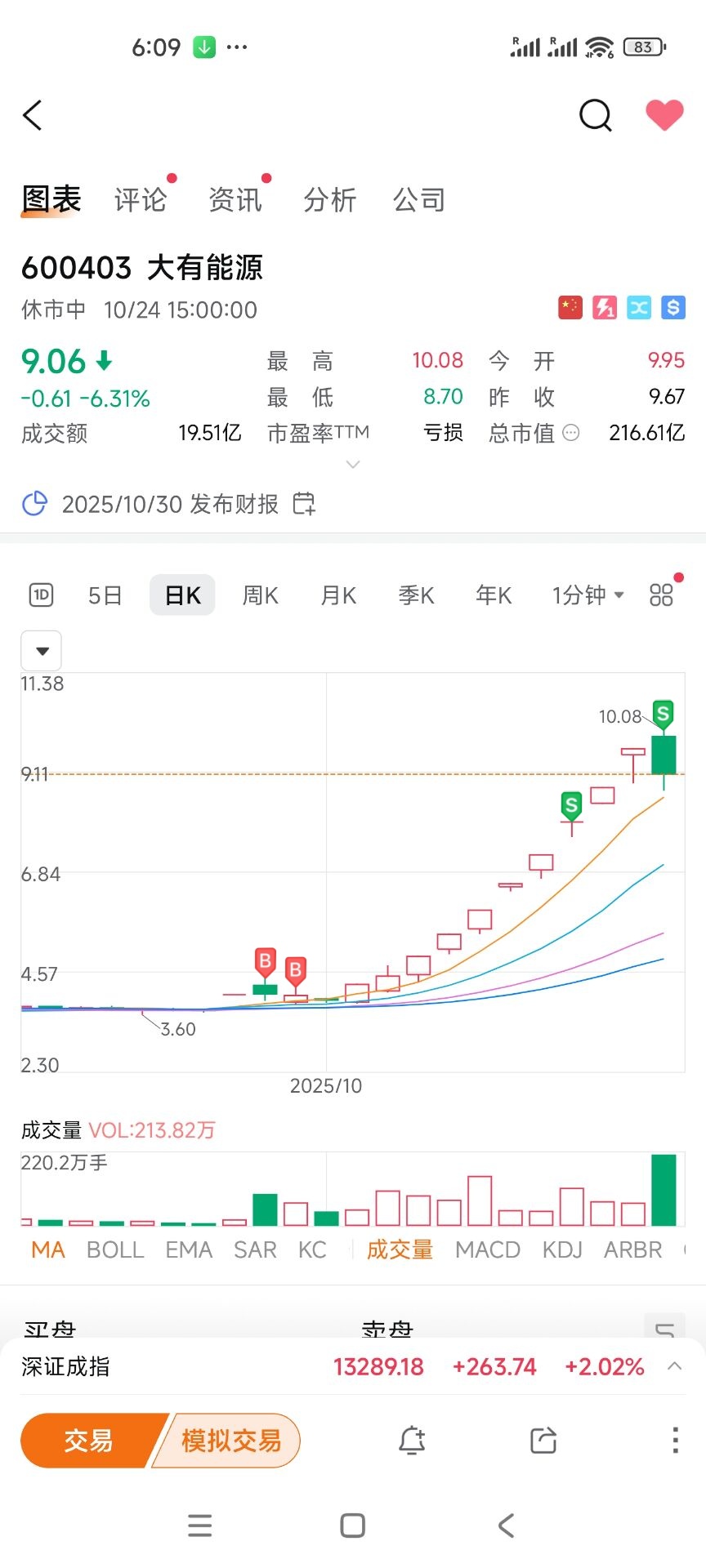Select the 日K chart period
Image resolution: width=706 pixels, height=1568 pixels.
pyautogui.click(x=182, y=595)
